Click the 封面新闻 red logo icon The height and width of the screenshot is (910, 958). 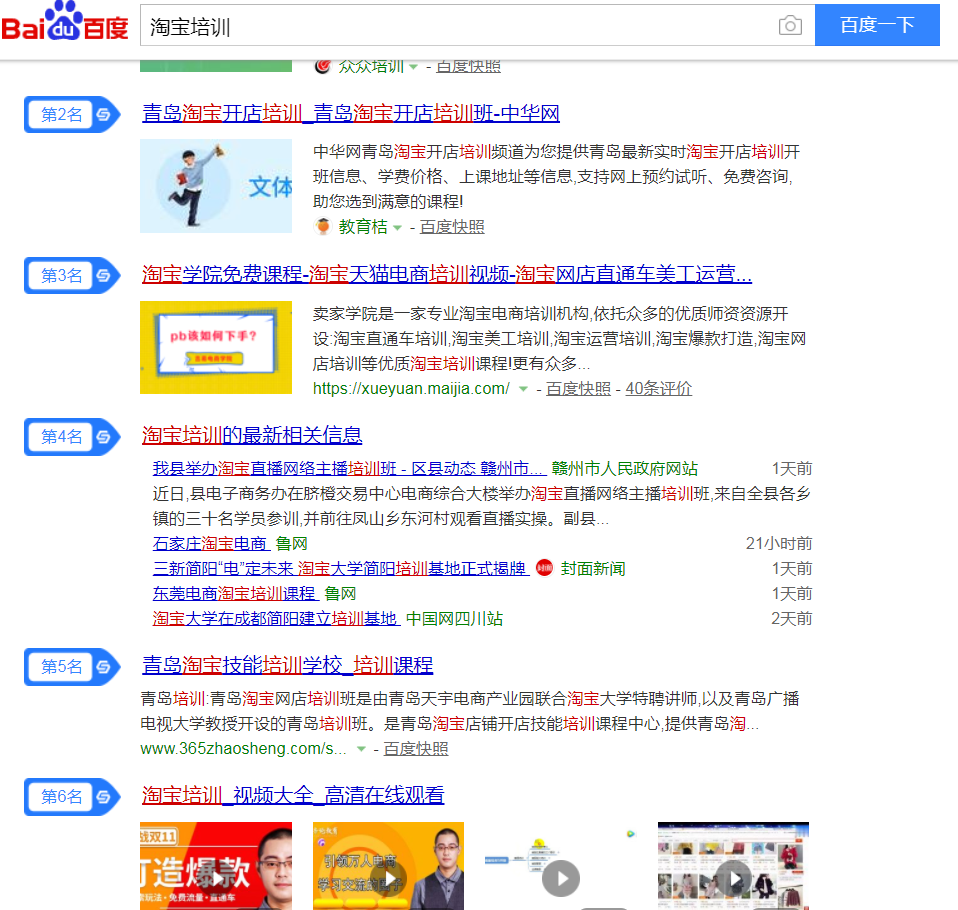[x=544, y=568]
